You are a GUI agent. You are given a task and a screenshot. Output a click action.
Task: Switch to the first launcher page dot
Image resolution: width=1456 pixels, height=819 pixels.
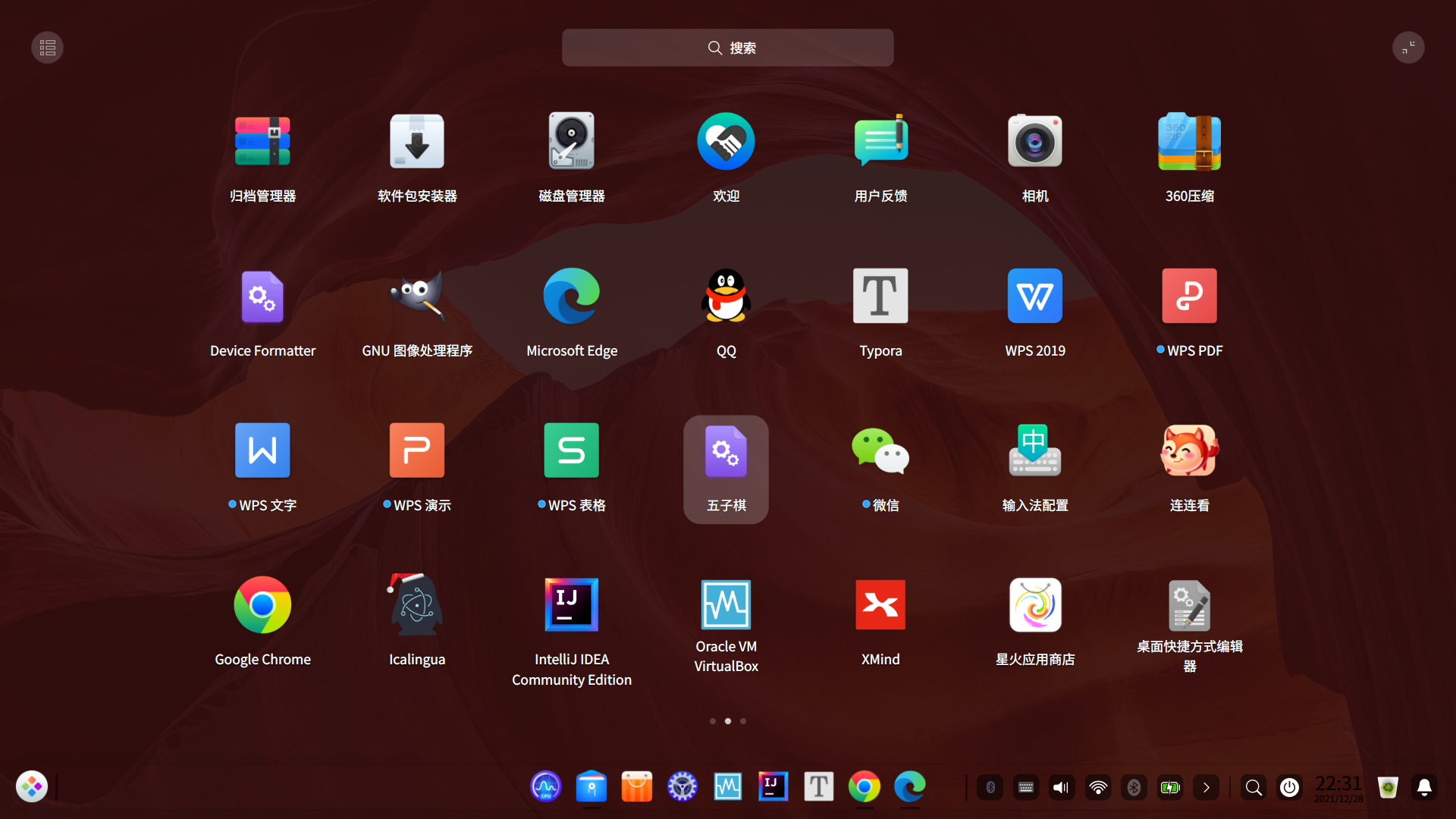pos(713,721)
